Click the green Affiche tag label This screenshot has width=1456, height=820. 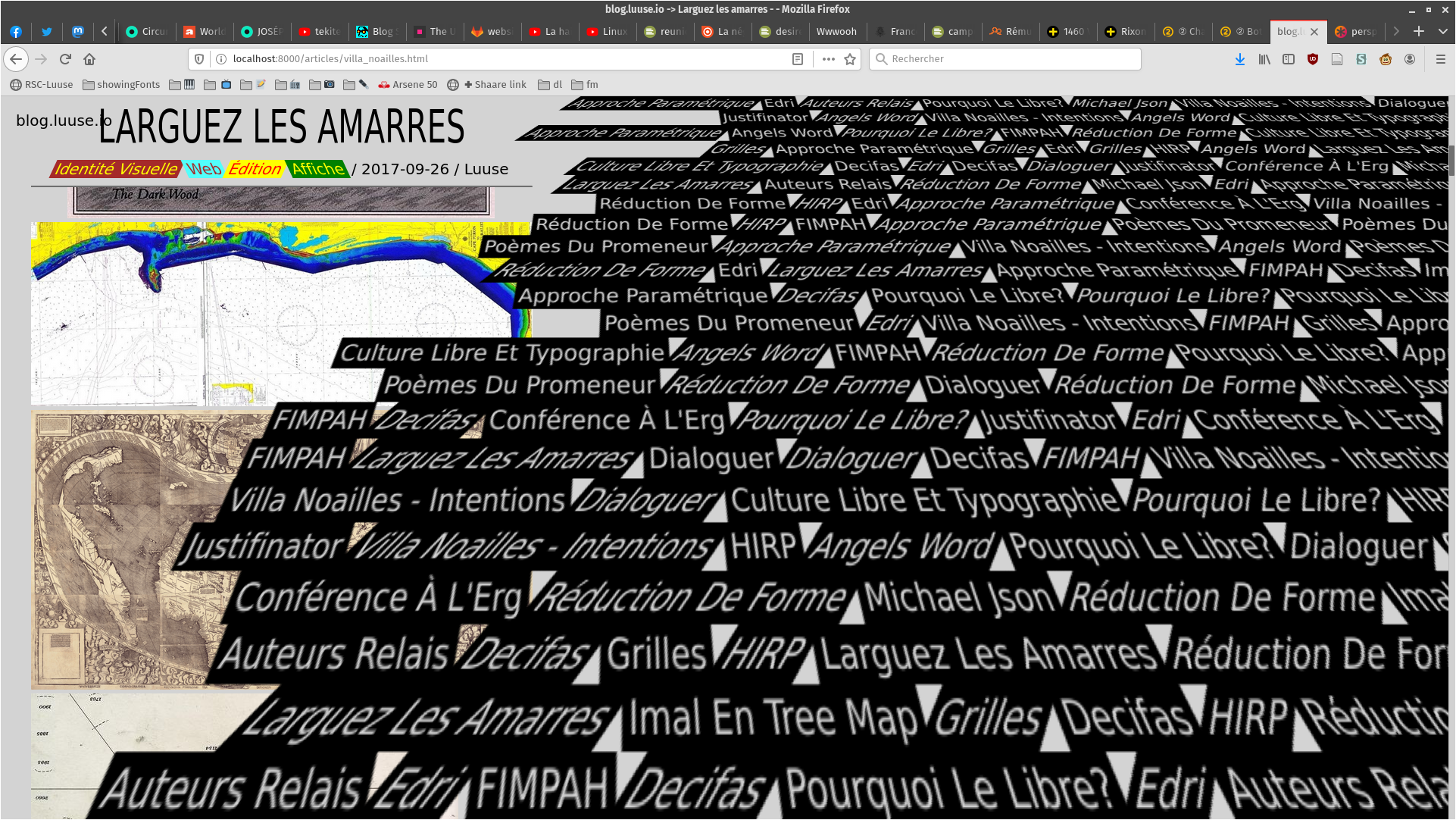[x=317, y=169]
